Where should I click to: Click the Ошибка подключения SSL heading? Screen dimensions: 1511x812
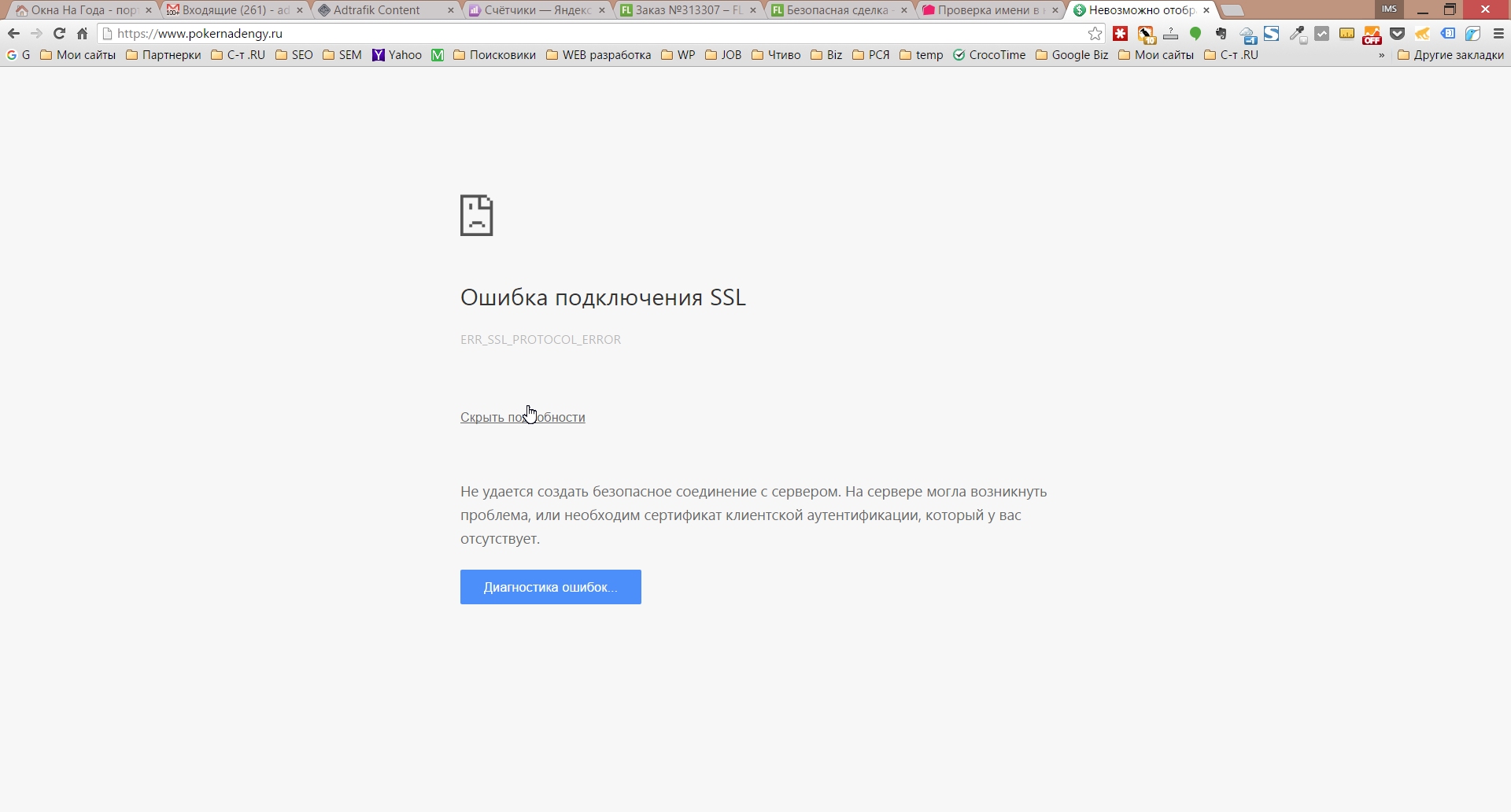point(603,297)
